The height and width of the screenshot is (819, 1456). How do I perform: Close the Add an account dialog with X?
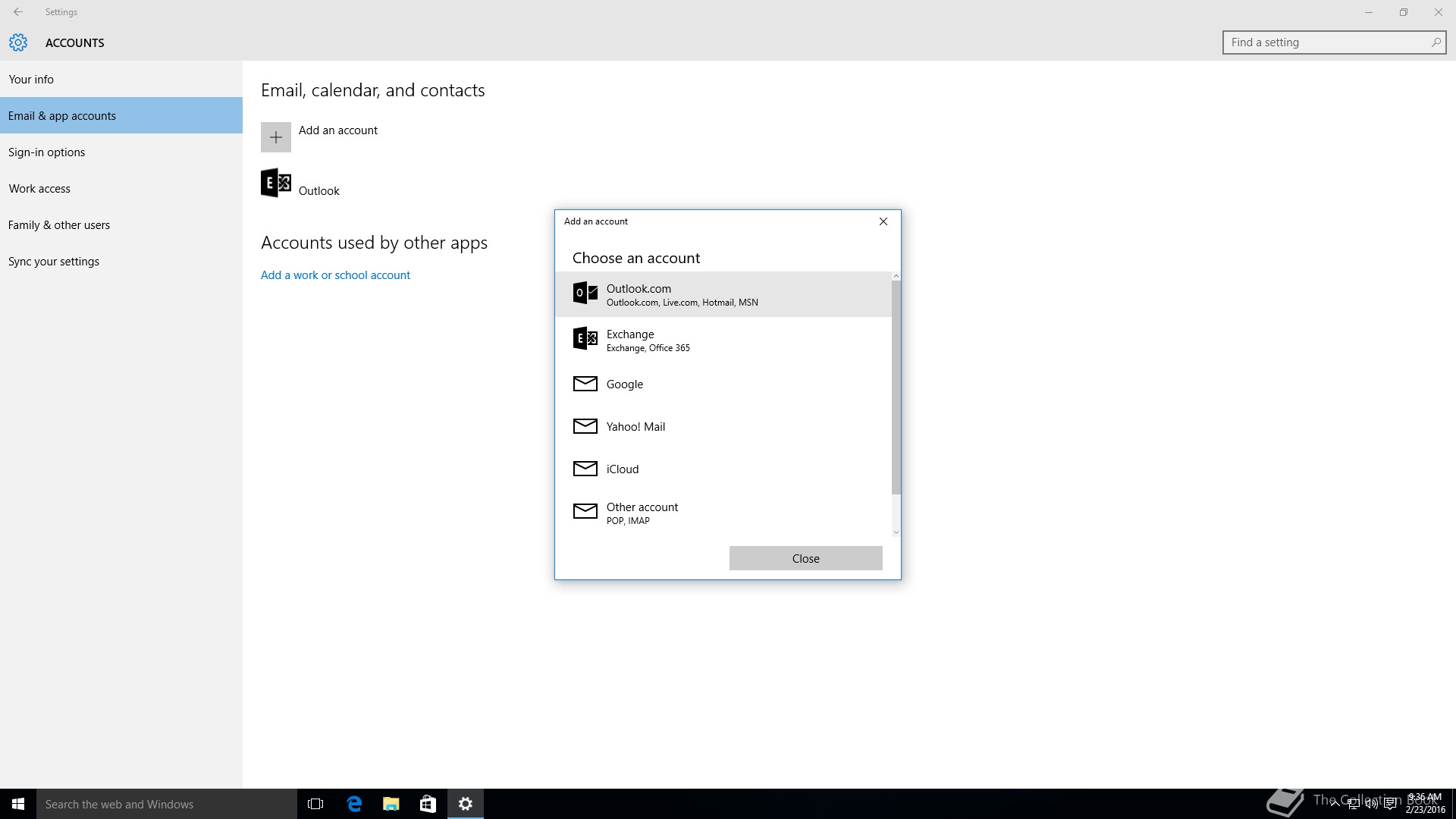pyautogui.click(x=883, y=221)
